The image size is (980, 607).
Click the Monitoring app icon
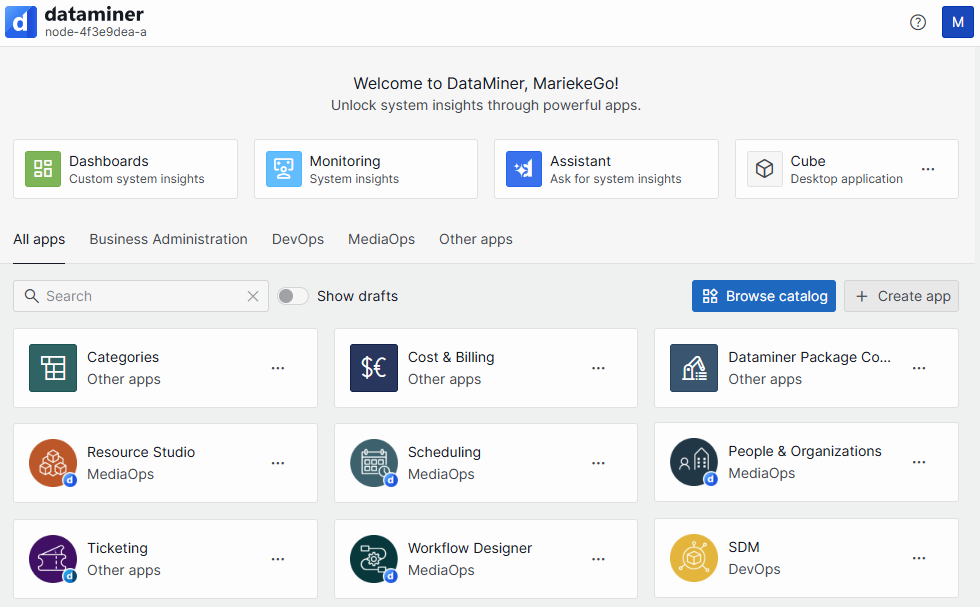(x=284, y=169)
